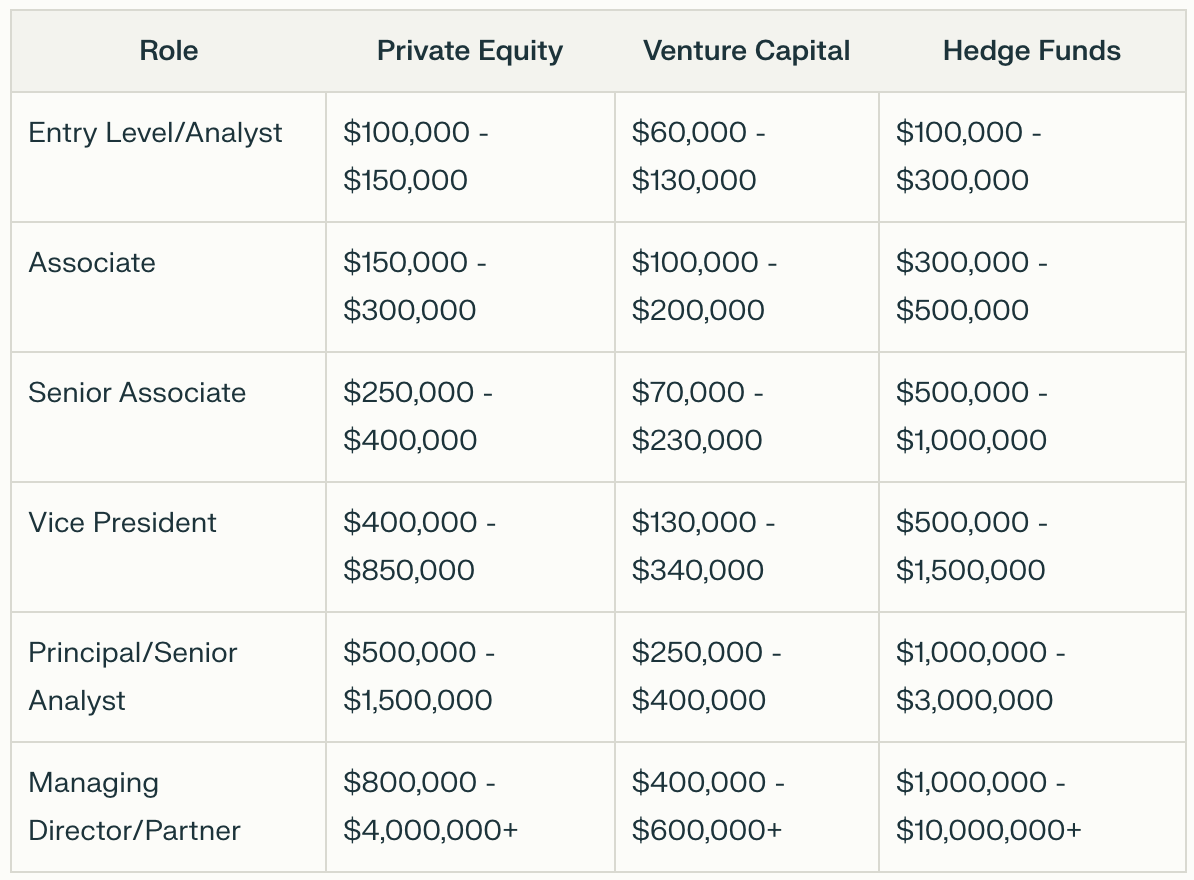Select the $250,000 - $400,000 venture capital cell
1194x880 pixels.
click(x=706, y=676)
